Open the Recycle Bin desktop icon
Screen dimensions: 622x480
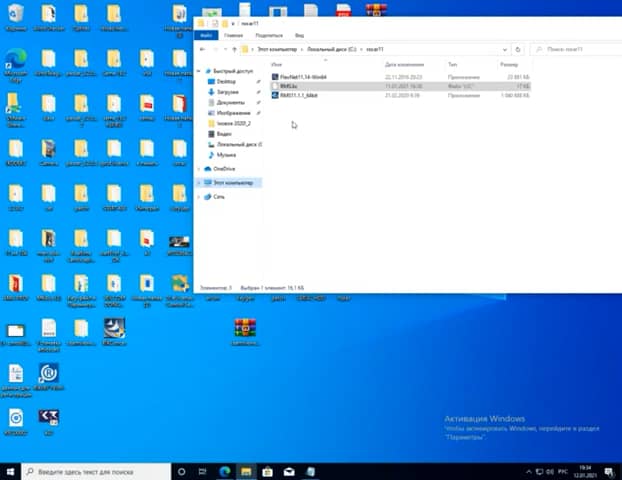click(x=16, y=13)
